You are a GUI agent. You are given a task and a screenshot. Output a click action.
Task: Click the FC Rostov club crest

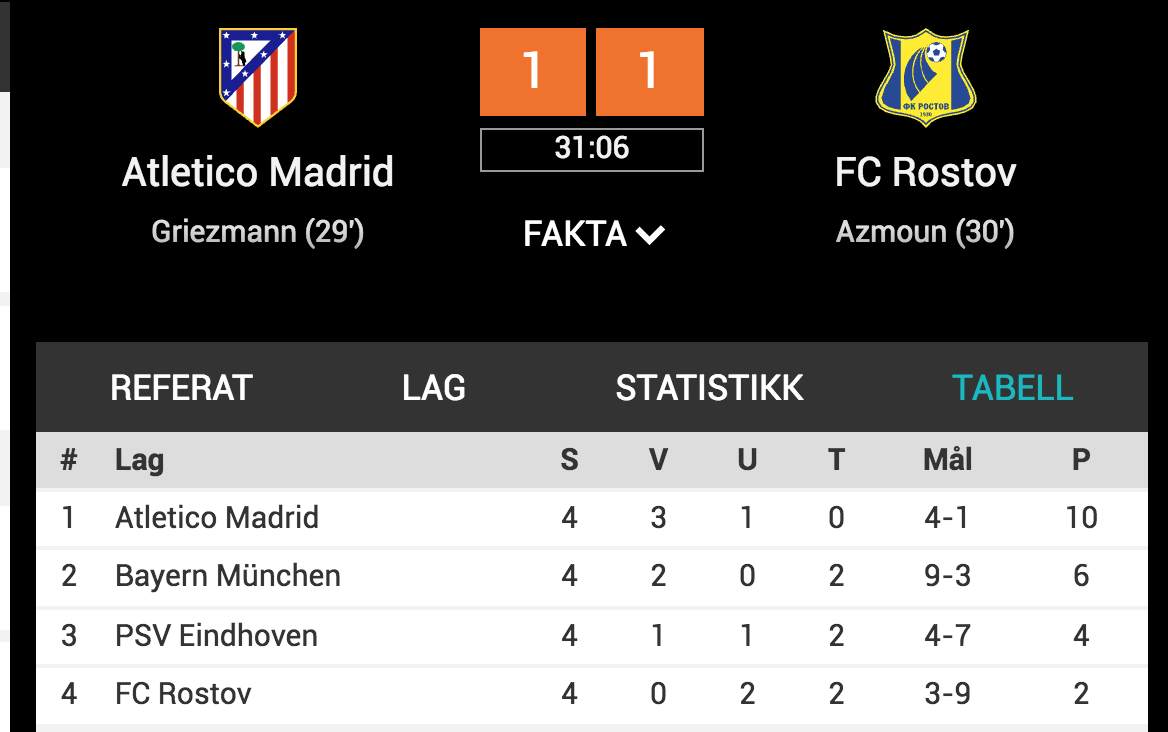pyautogui.click(x=925, y=77)
